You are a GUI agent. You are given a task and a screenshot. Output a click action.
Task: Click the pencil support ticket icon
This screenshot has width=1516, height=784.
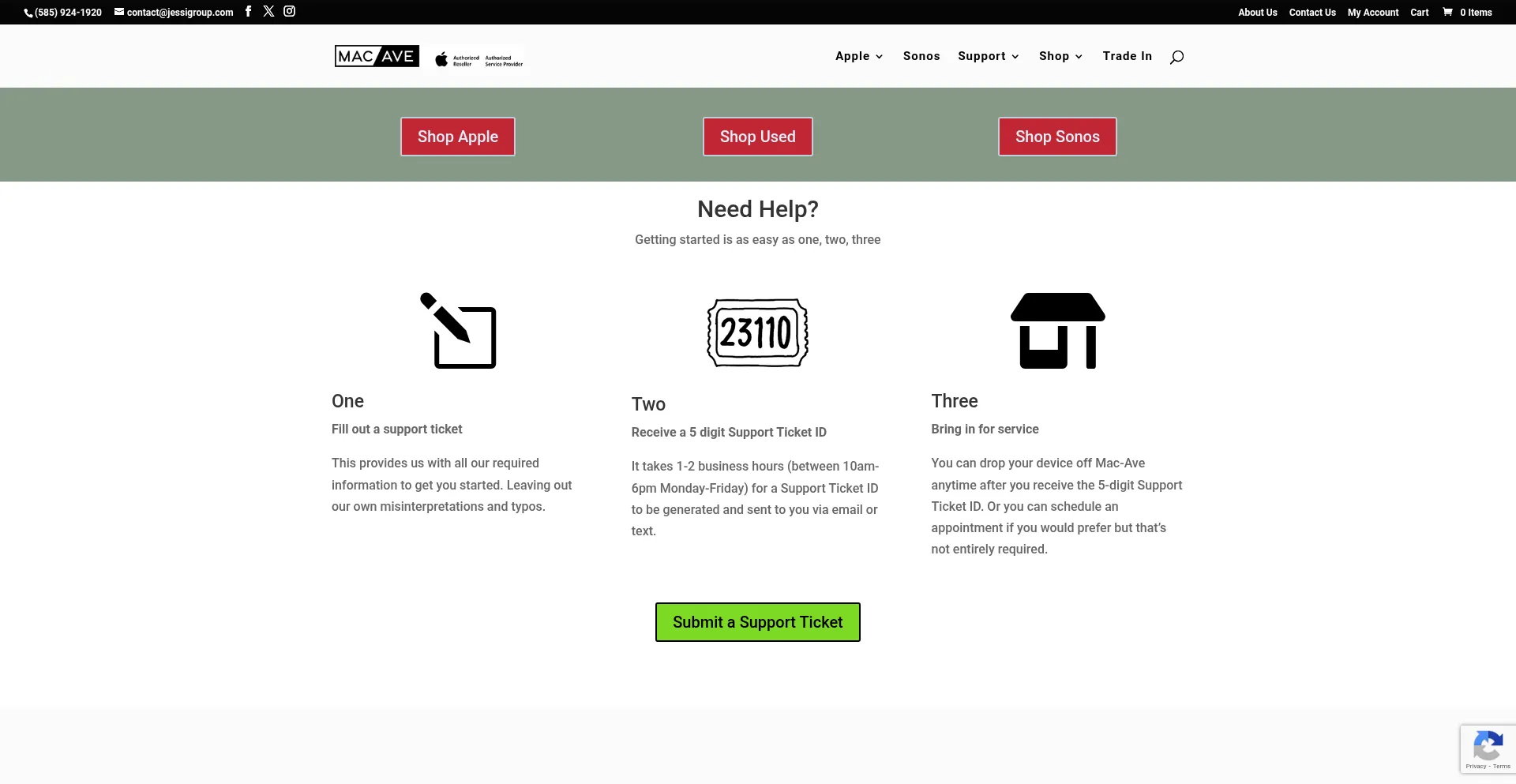(x=458, y=331)
